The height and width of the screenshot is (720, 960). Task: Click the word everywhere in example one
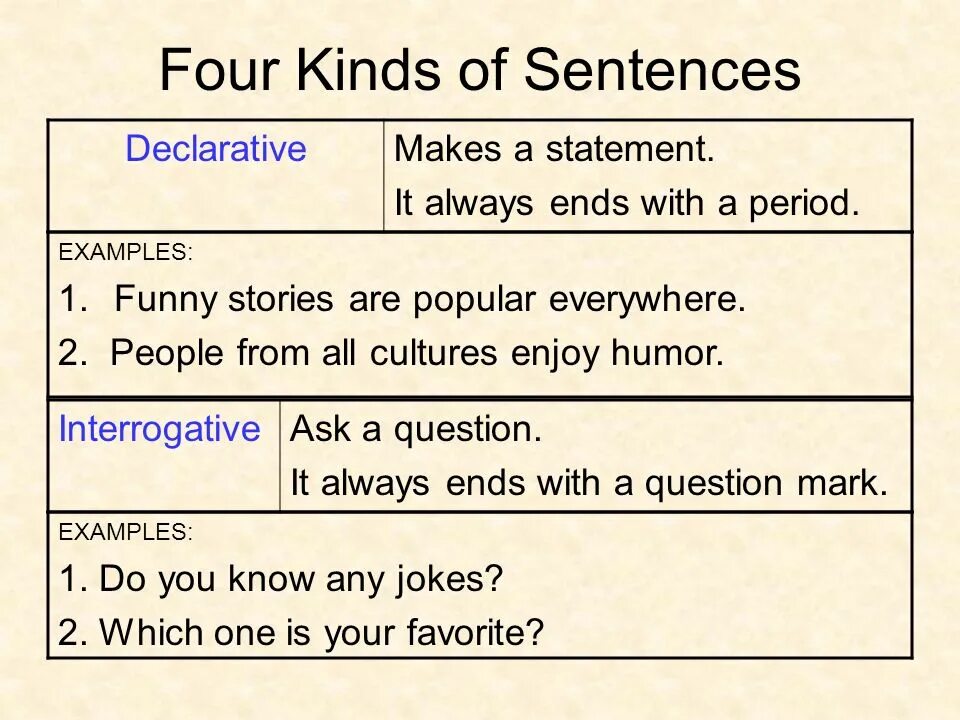point(647,299)
